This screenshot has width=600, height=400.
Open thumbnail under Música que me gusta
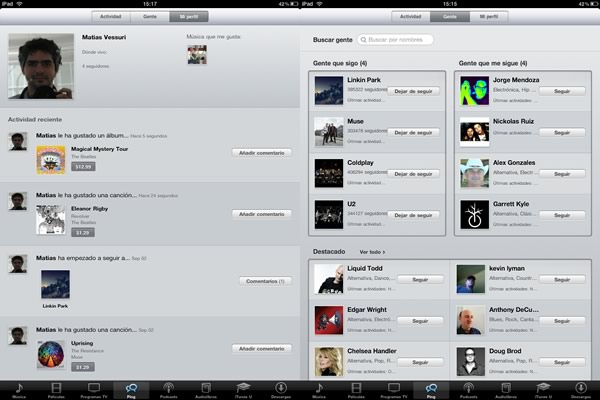tap(197, 55)
